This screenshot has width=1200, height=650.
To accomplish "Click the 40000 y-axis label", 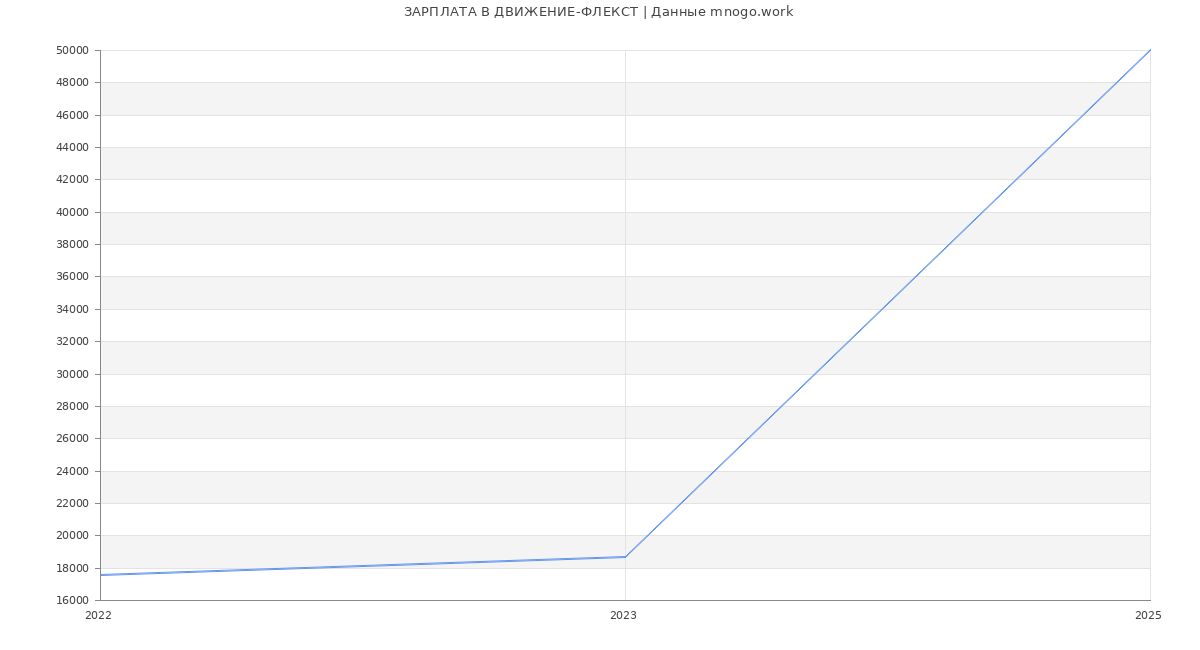I will (x=73, y=212).
